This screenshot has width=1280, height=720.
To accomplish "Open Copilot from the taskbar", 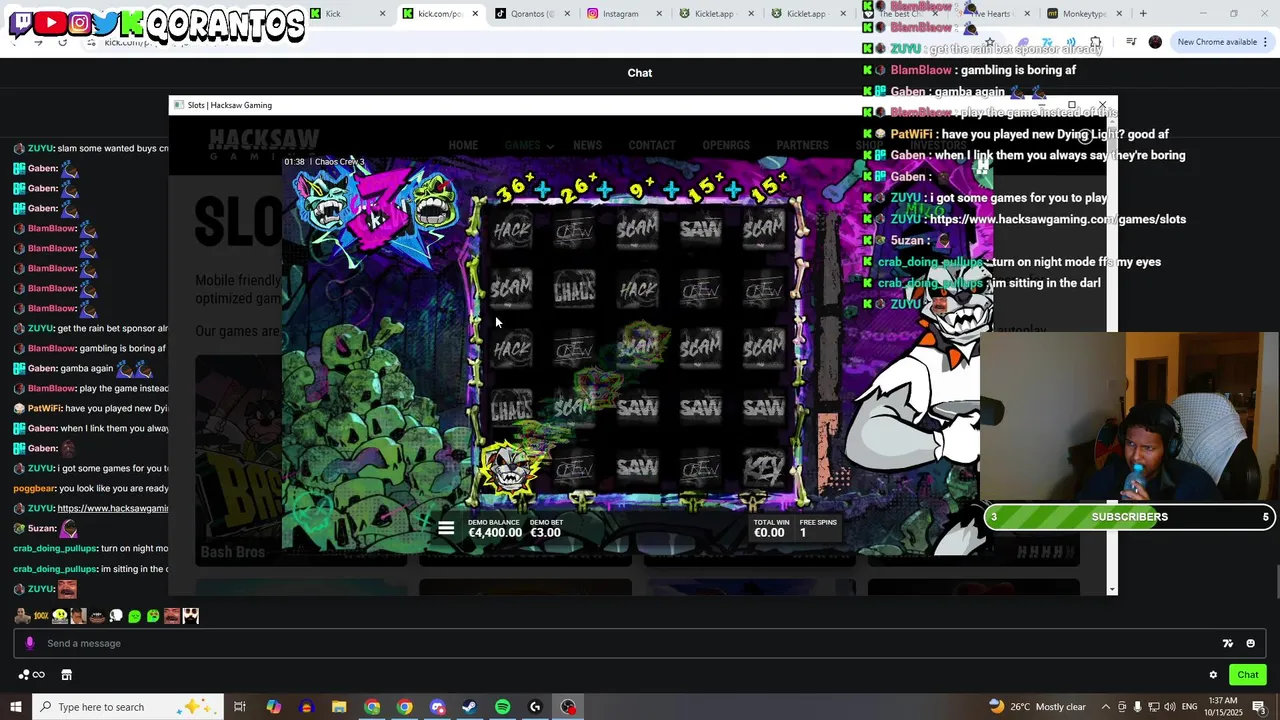I will 273,707.
